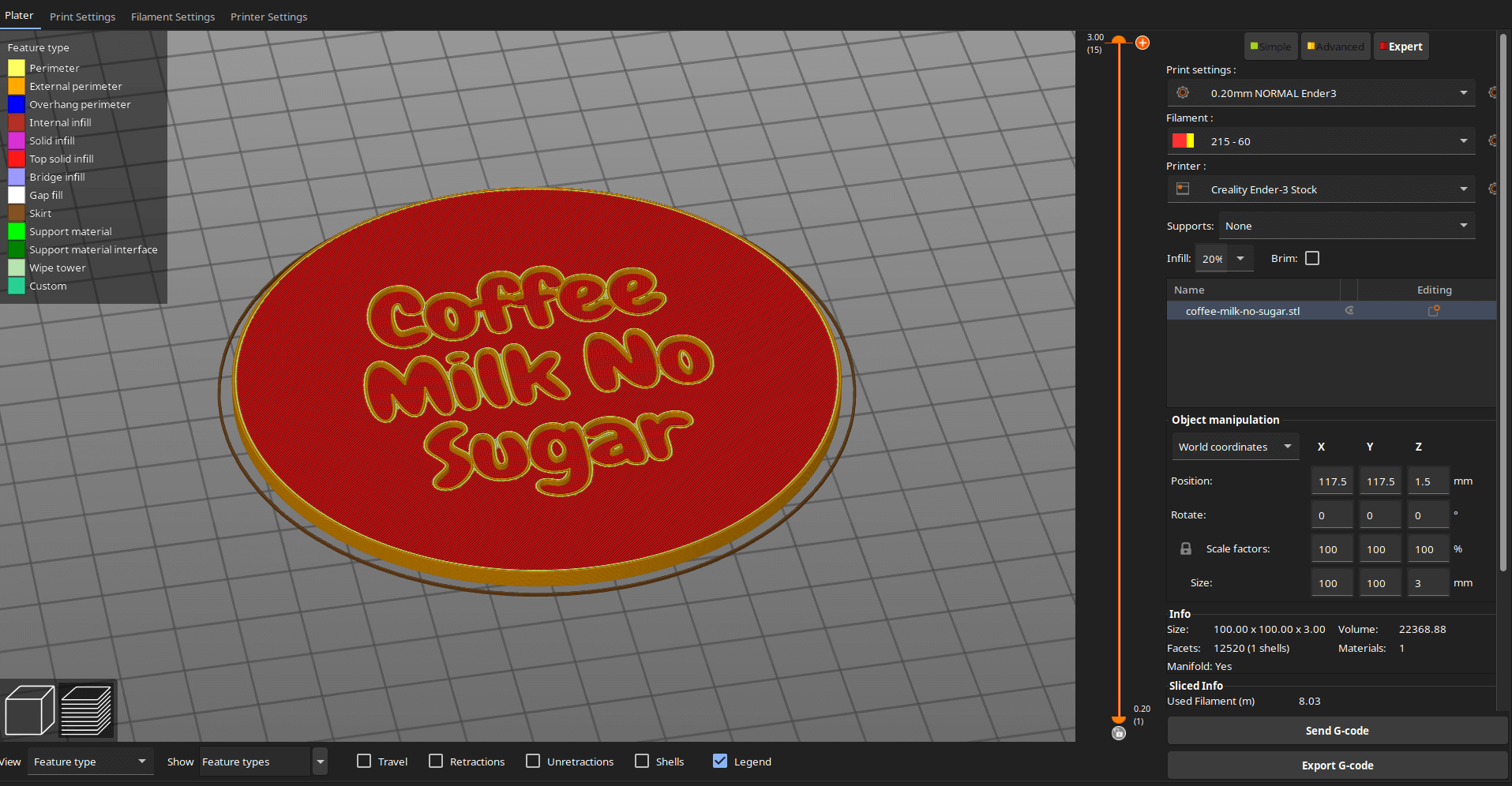The height and width of the screenshot is (786, 1512).
Task: Open the Filament Settings tab
Action: click(x=173, y=17)
